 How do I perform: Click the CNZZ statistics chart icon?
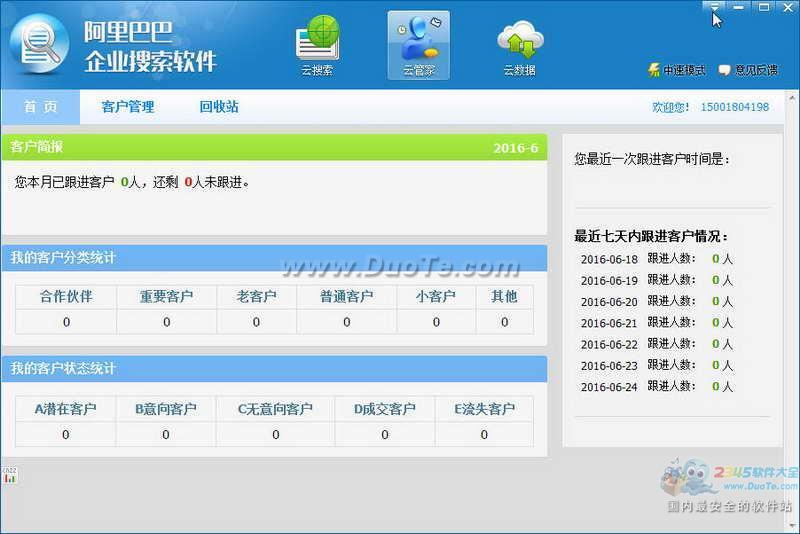pos(10,475)
